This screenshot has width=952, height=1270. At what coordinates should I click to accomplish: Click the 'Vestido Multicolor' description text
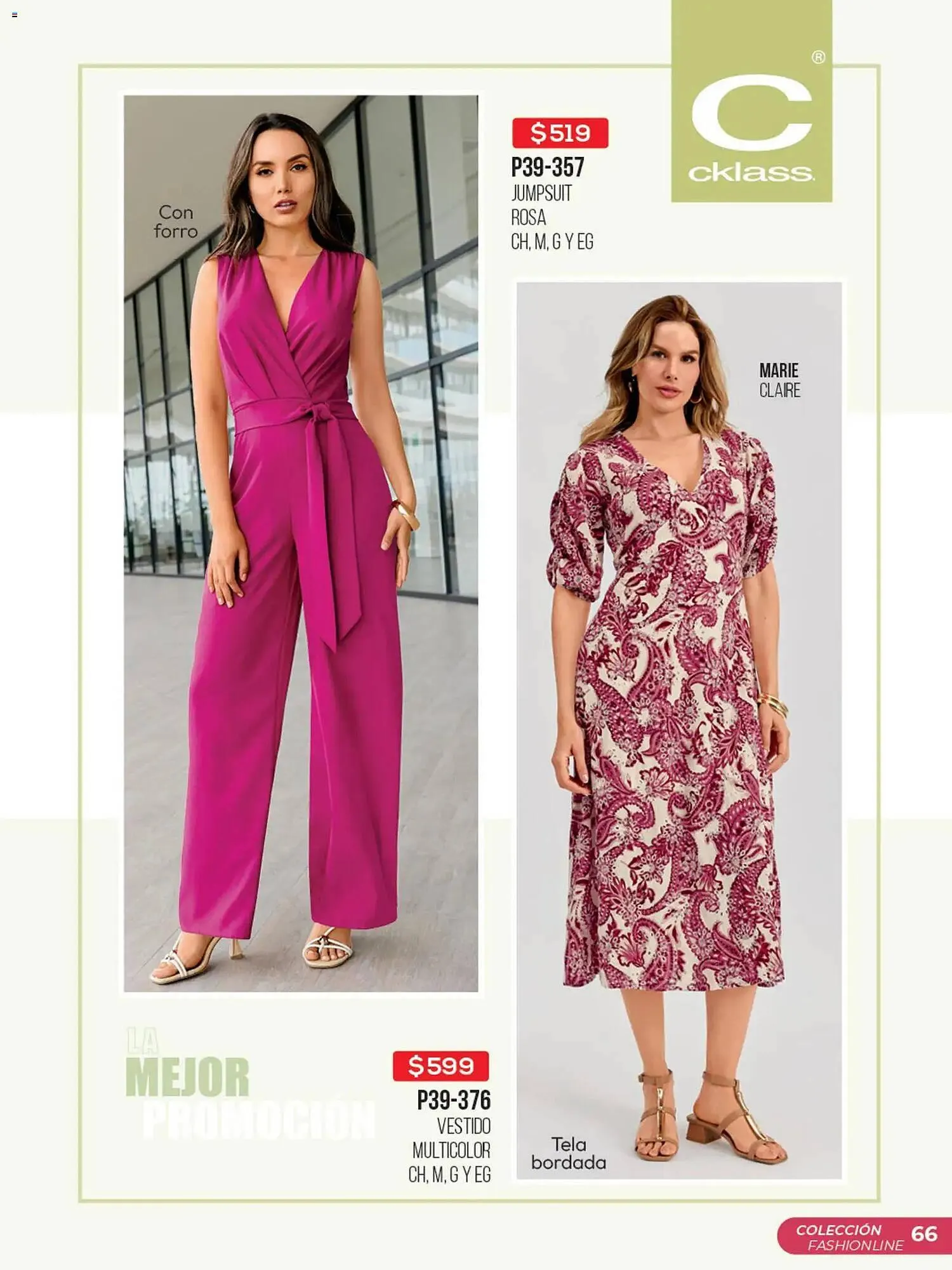point(451,1138)
